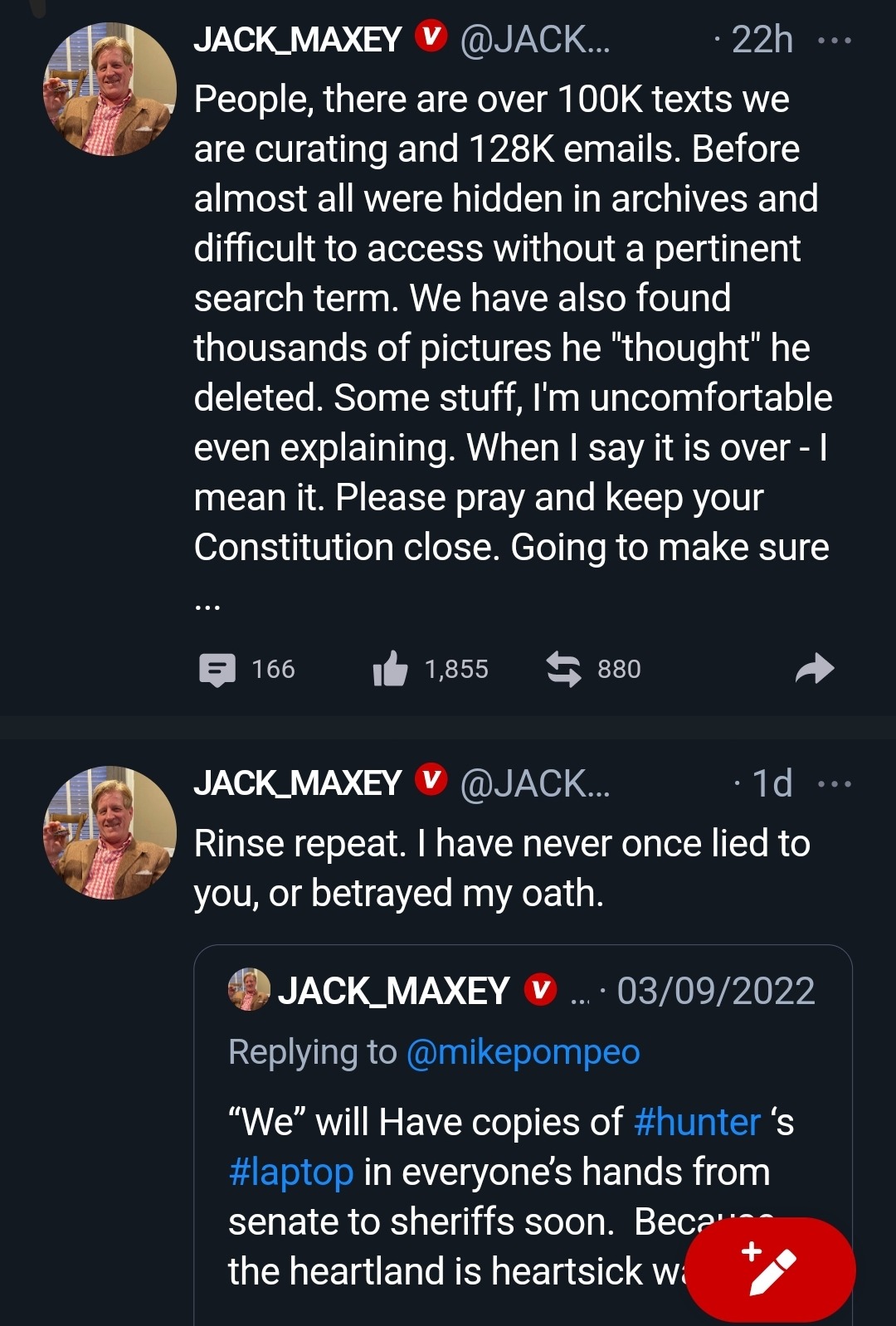Tap the #hunter hashtag
Screen dimensions: 896x1326
coord(697,1122)
